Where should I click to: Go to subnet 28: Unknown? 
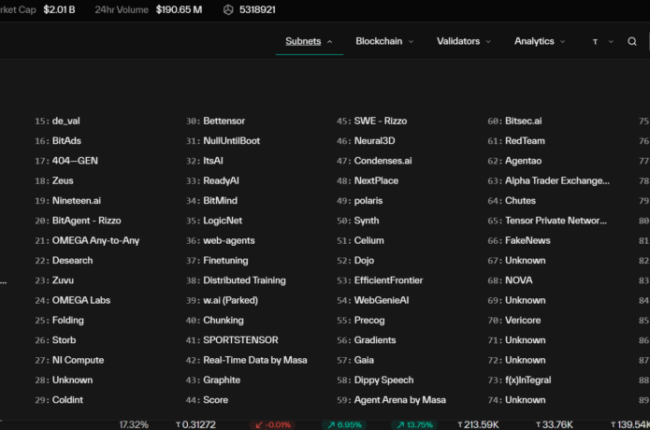tap(64, 379)
